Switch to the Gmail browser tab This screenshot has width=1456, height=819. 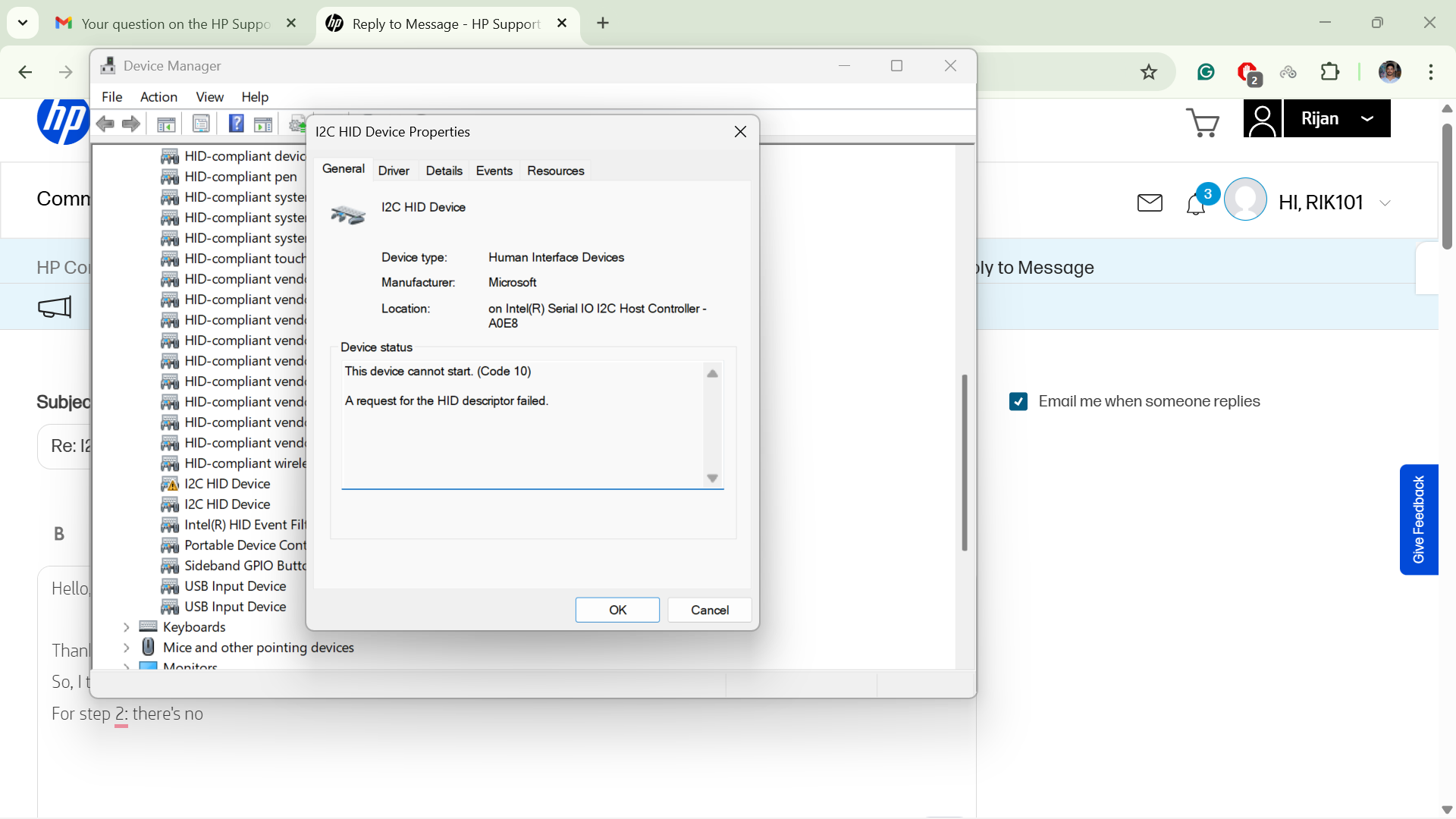coord(175,24)
